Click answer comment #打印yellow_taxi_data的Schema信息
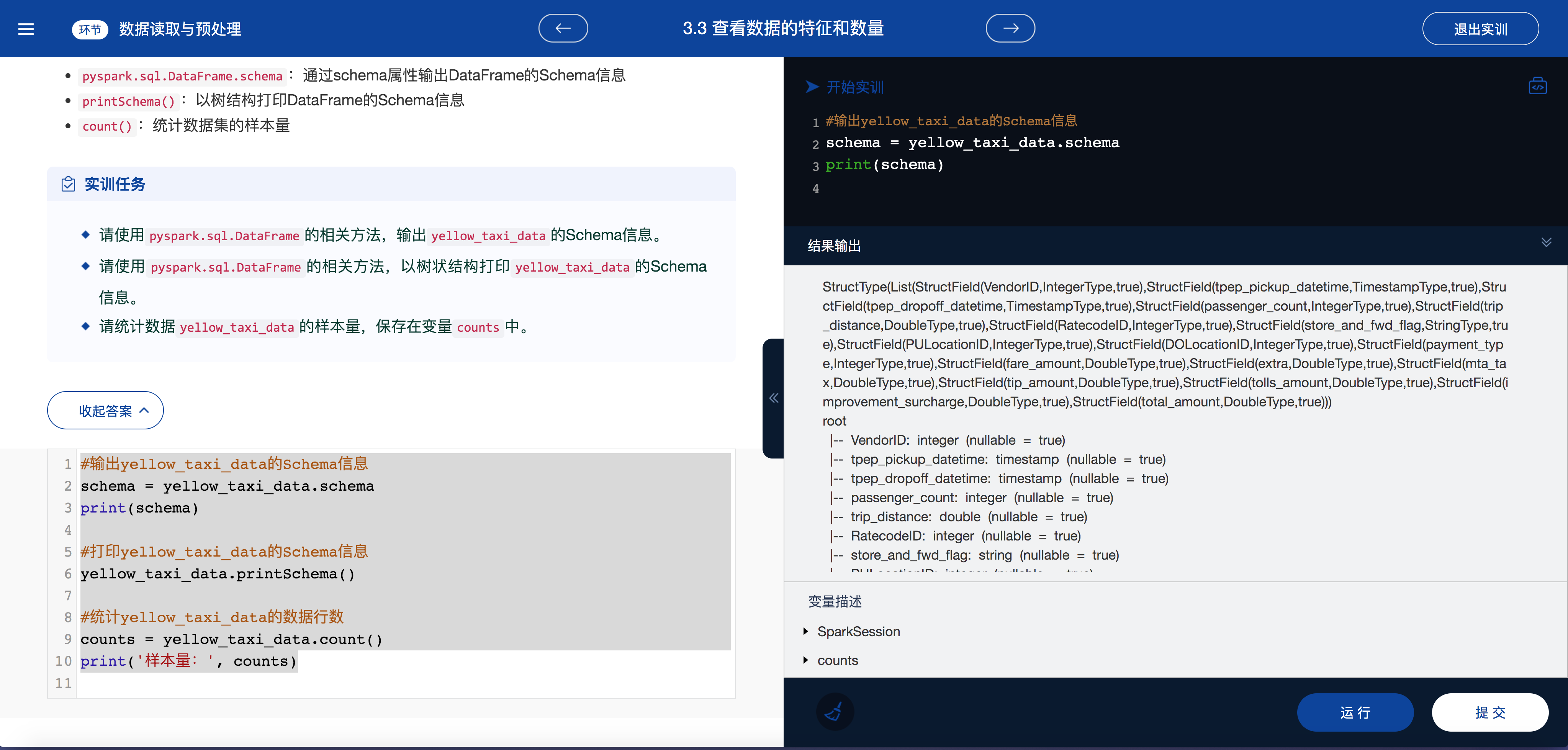This screenshot has width=1568, height=750. [x=224, y=552]
